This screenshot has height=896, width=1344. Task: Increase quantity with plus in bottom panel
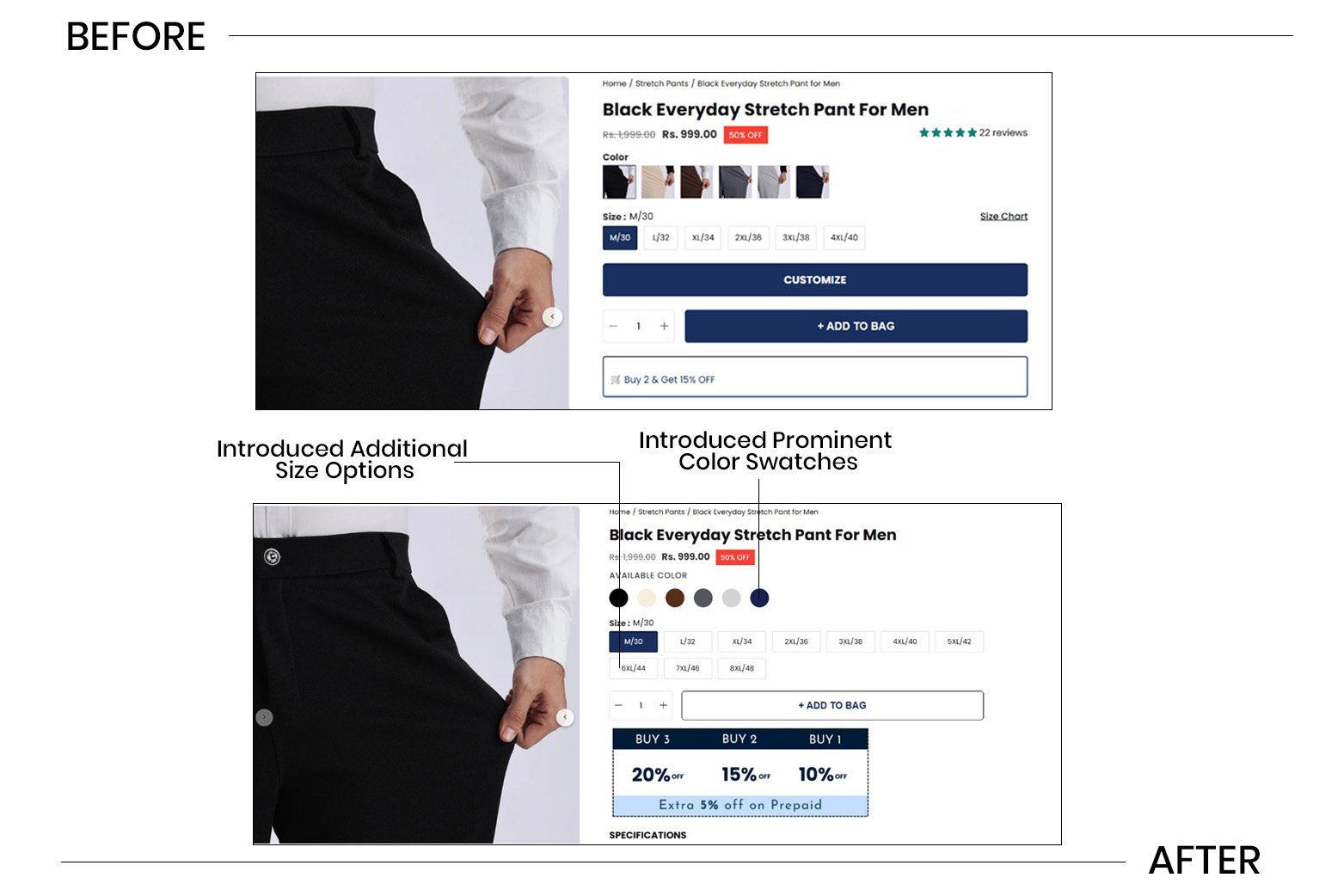[663, 705]
